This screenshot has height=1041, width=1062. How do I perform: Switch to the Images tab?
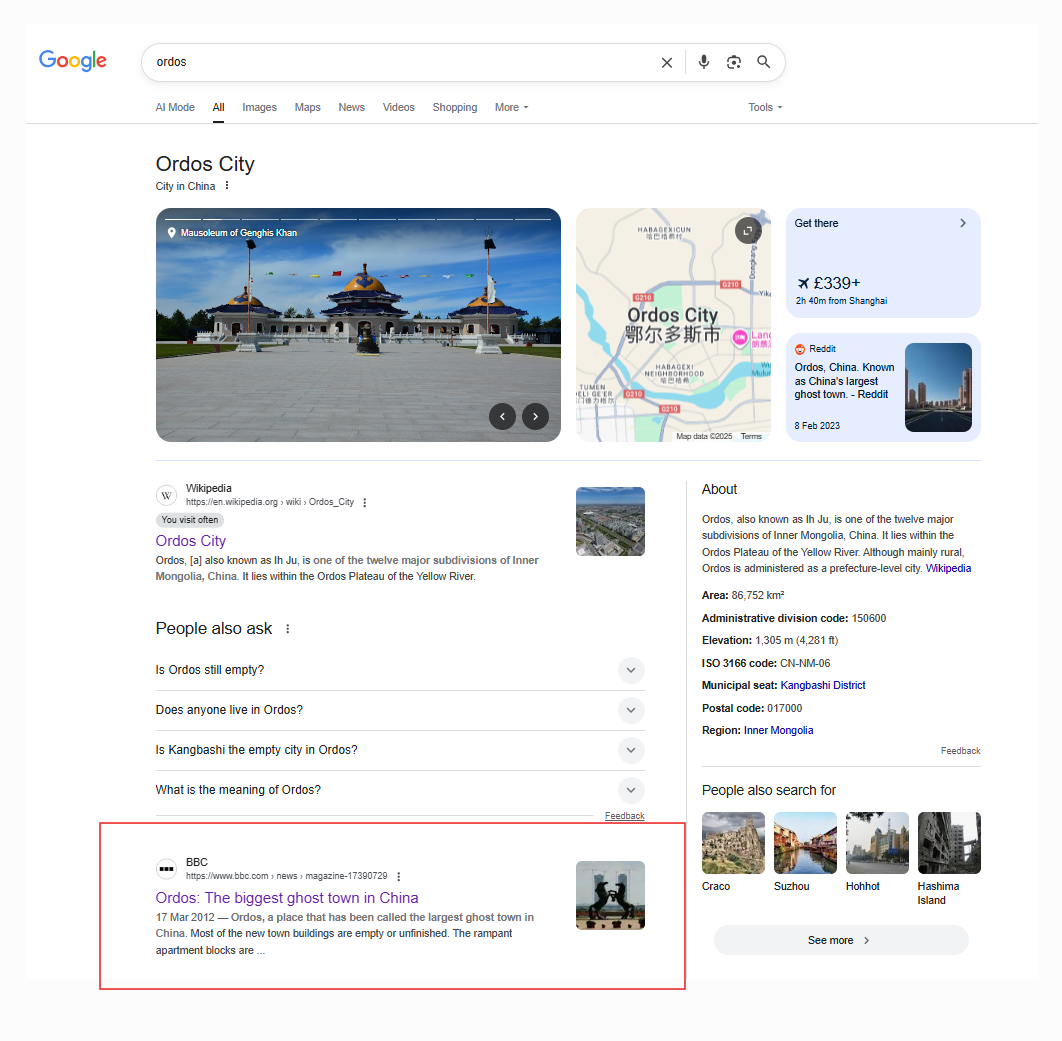[x=259, y=107]
